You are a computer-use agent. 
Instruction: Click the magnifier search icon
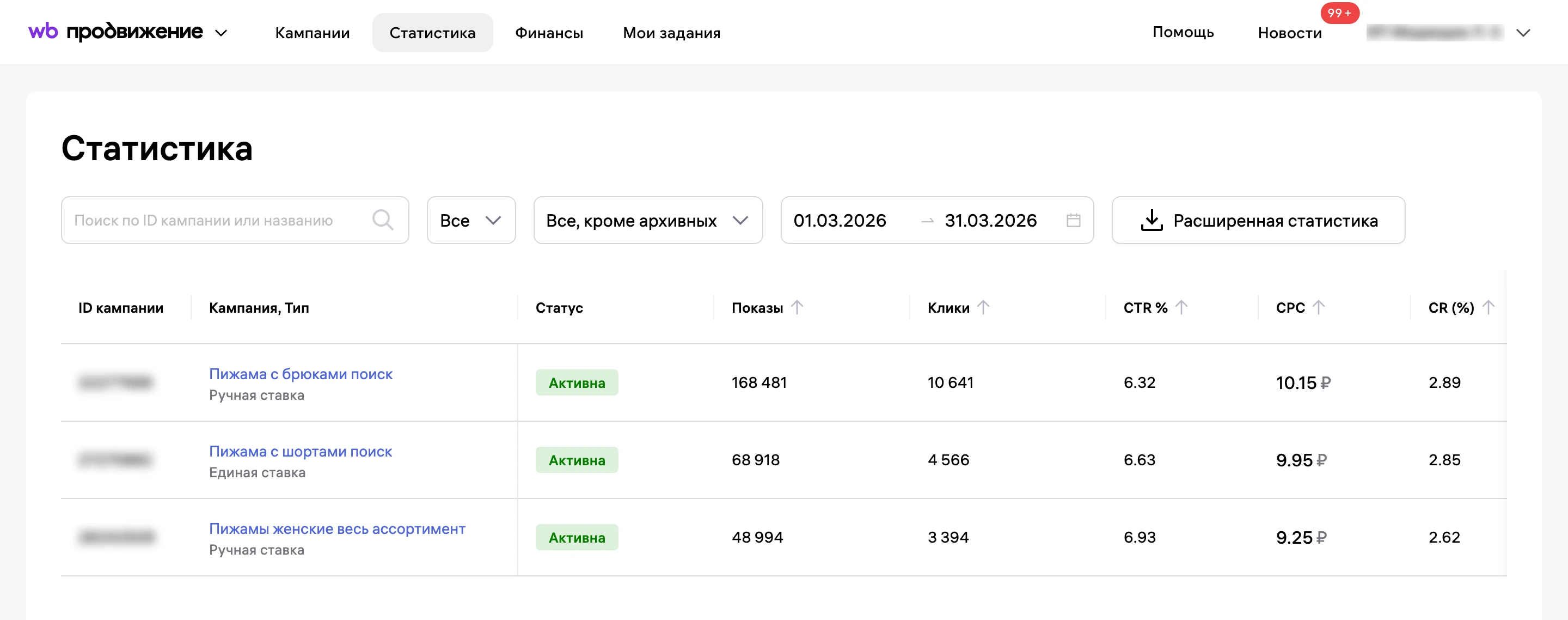pyautogui.click(x=383, y=220)
